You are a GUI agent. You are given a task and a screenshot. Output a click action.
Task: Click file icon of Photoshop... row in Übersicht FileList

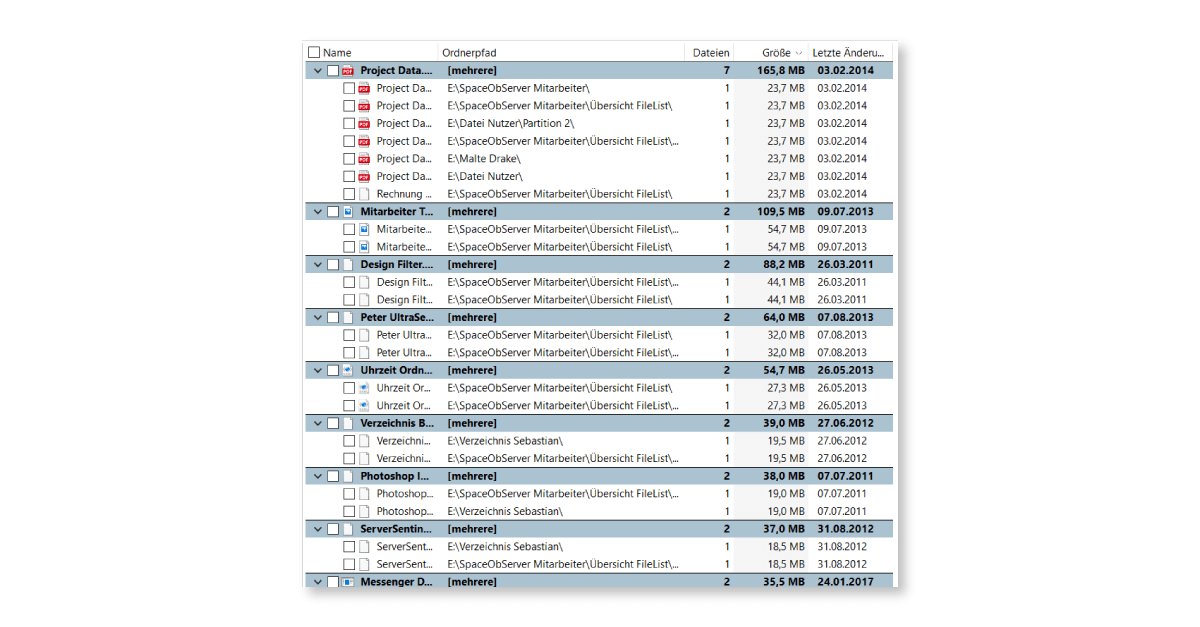click(364, 494)
